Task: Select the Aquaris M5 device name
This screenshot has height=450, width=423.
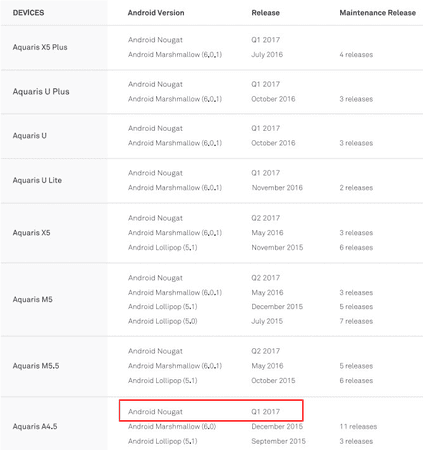Action: coord(33,299)
